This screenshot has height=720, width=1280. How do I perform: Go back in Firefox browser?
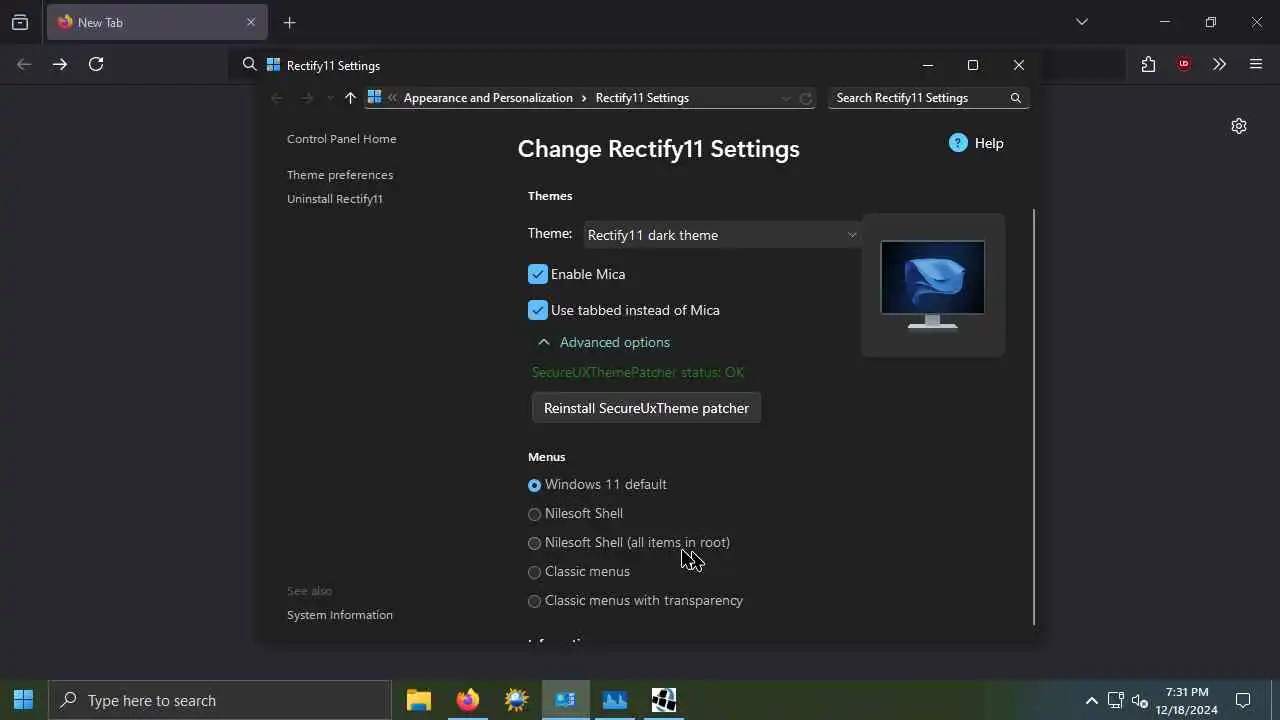24,64
